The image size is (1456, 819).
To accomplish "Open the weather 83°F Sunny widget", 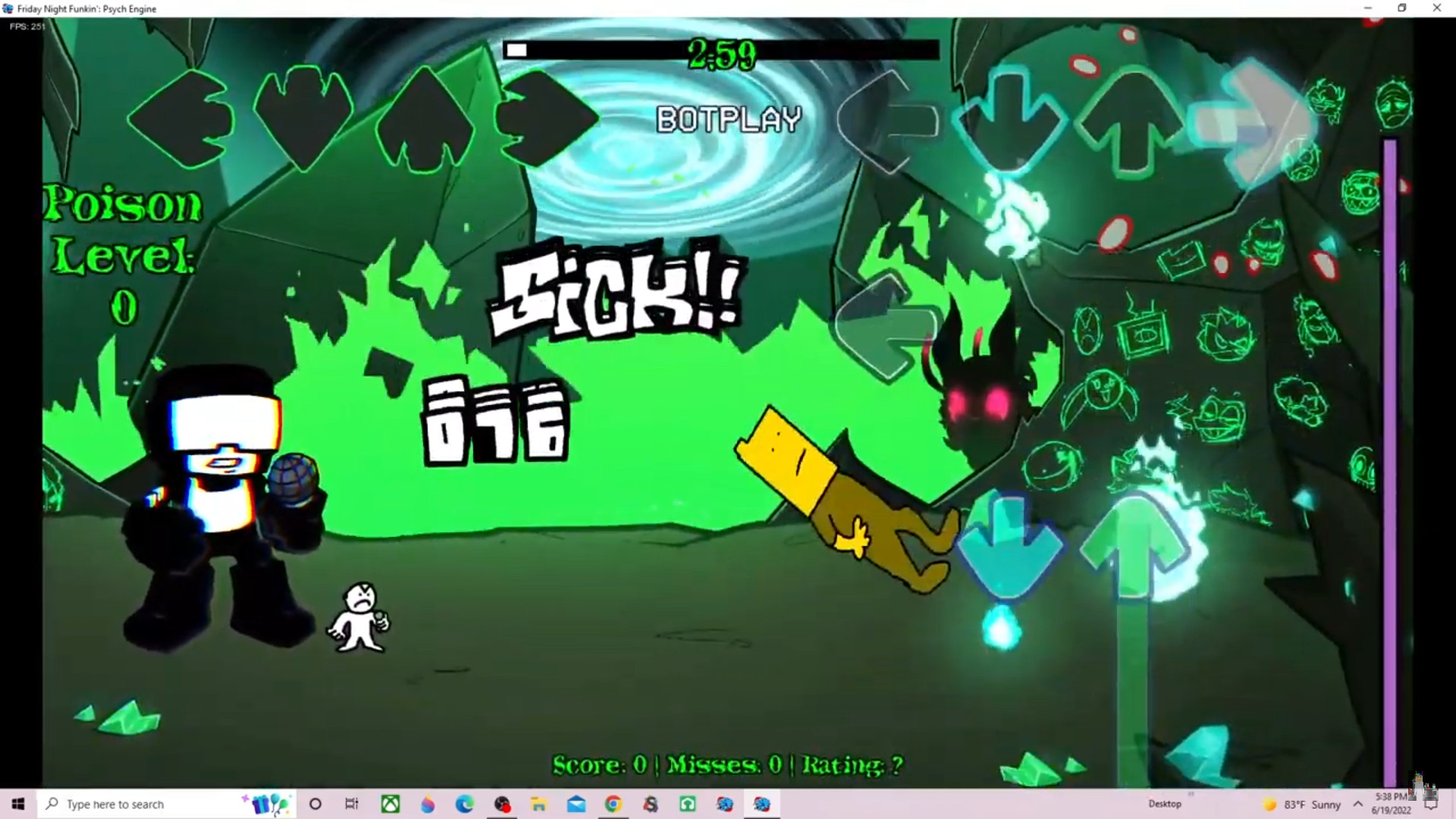I will [1301, 805].
